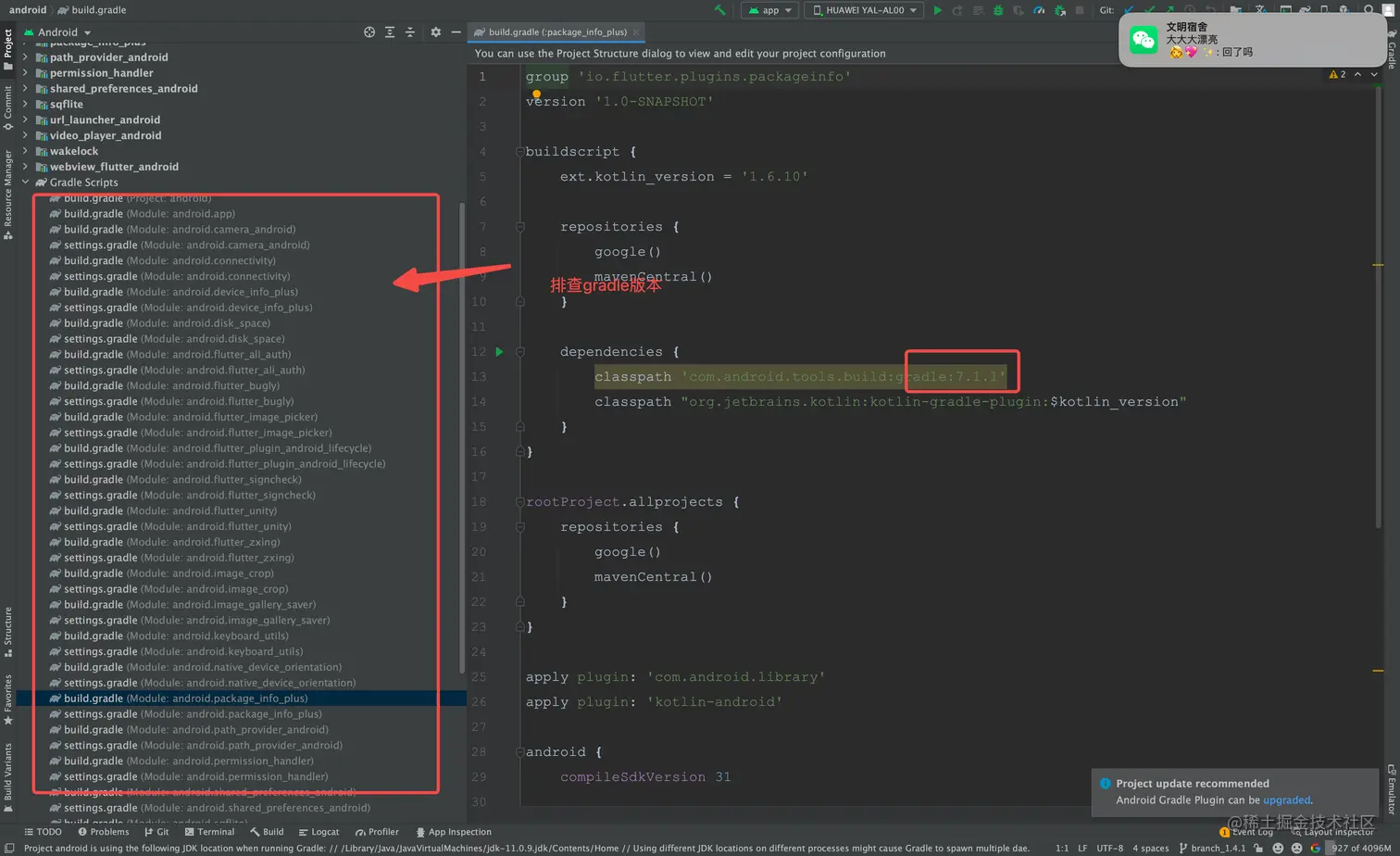Screen dimensions: 1400x856
Task: Click the branch_1.4.1 Git branch widget
Action: pos(1210,848)
